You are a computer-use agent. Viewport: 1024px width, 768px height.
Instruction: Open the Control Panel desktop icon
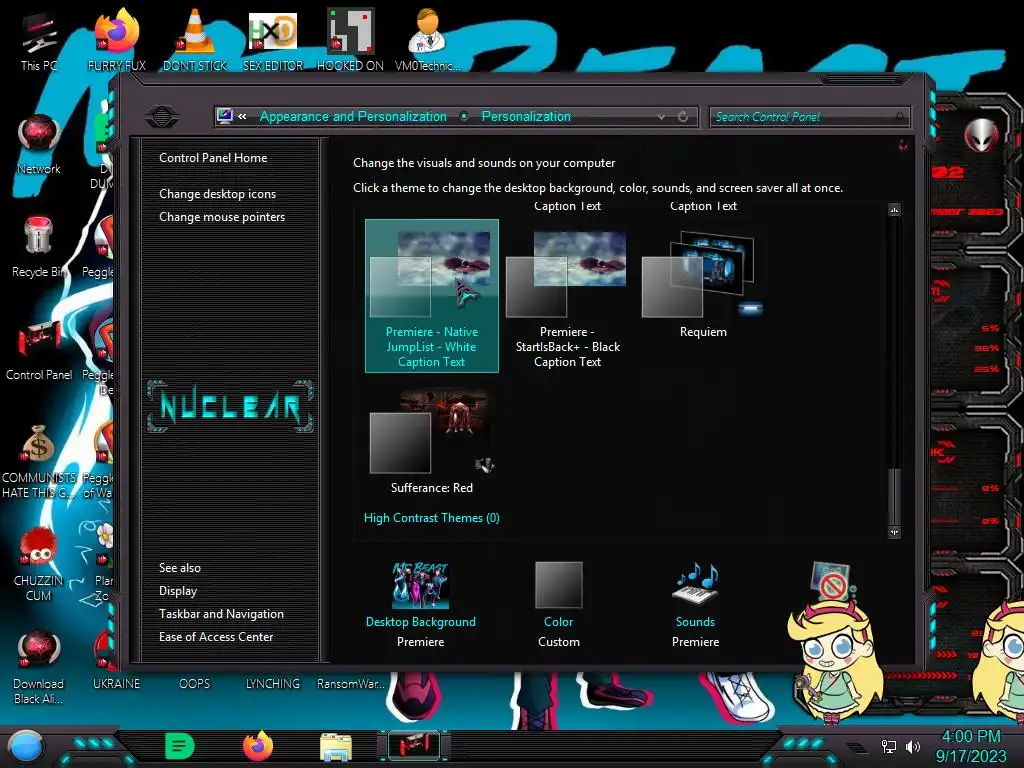(39, 350)
